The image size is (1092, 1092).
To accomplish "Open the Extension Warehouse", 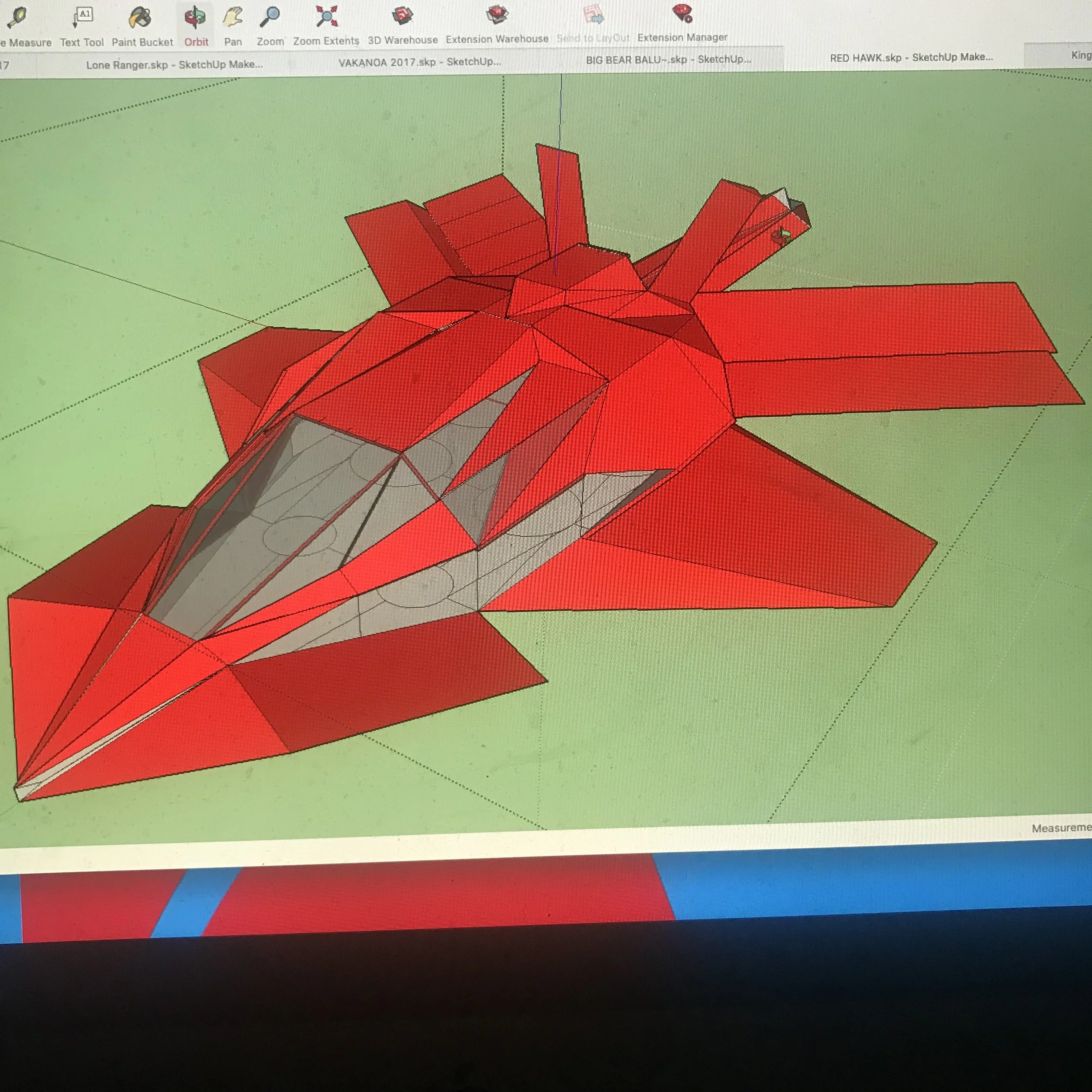I will click(497, 14).
